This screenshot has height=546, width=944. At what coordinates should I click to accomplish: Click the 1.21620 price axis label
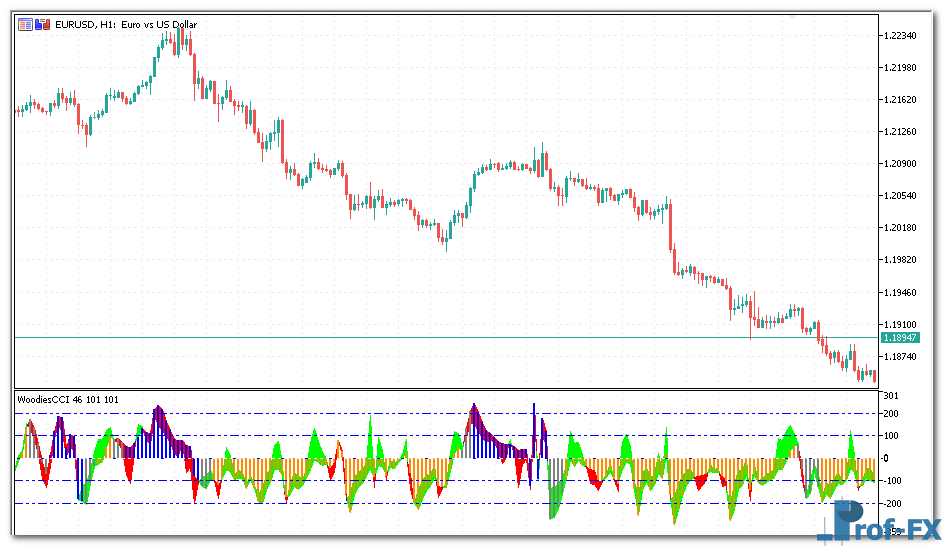[x=902, y=99]
